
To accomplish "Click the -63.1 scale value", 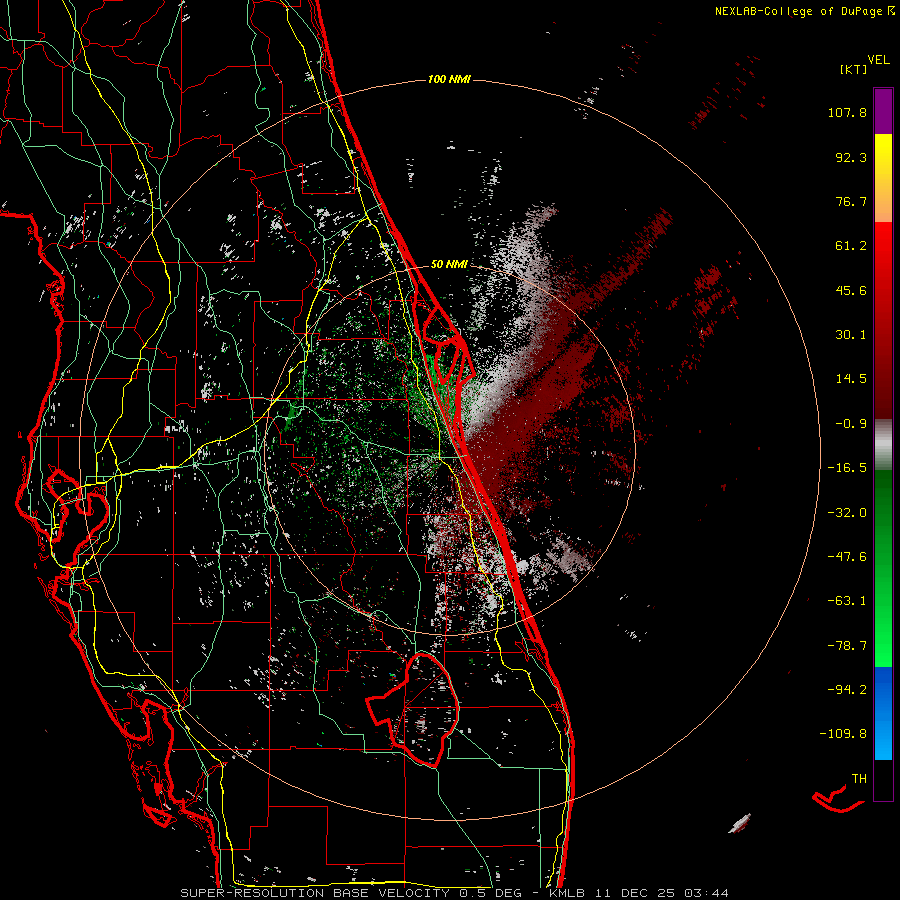I will pos(847,601).
